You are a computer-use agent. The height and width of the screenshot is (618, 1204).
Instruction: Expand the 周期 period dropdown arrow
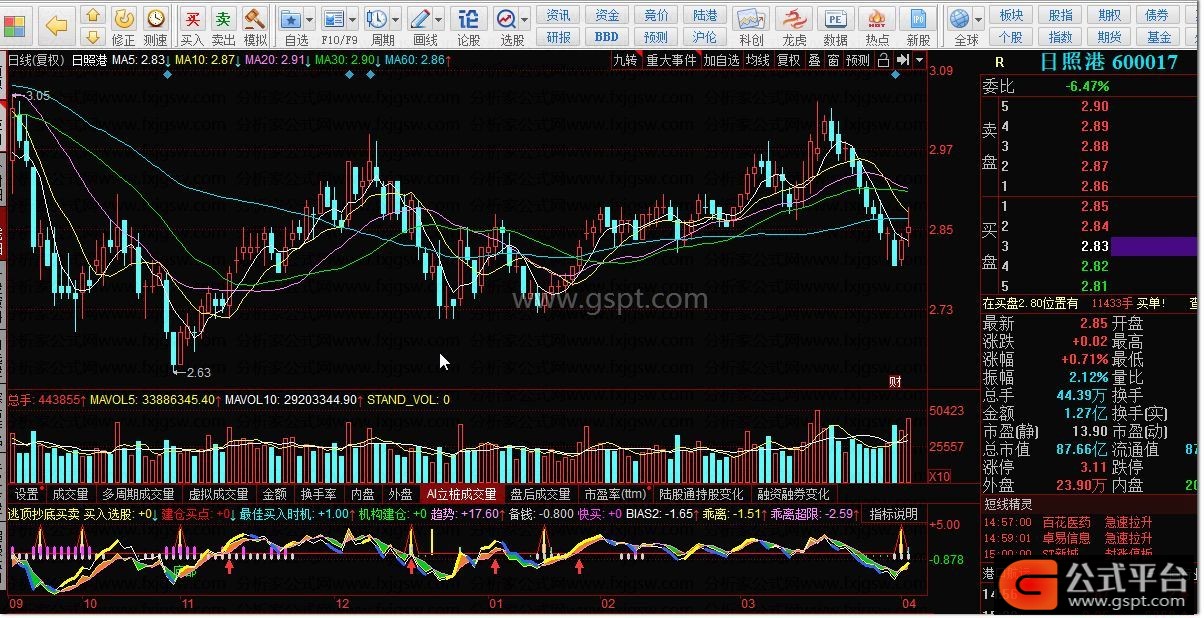click(396, 20)
